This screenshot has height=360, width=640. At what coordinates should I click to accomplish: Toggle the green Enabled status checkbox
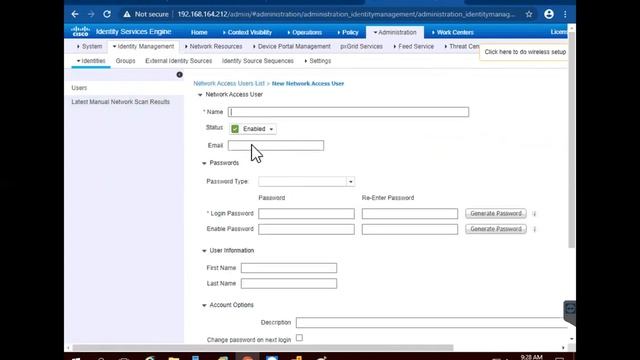pos(235,129)
